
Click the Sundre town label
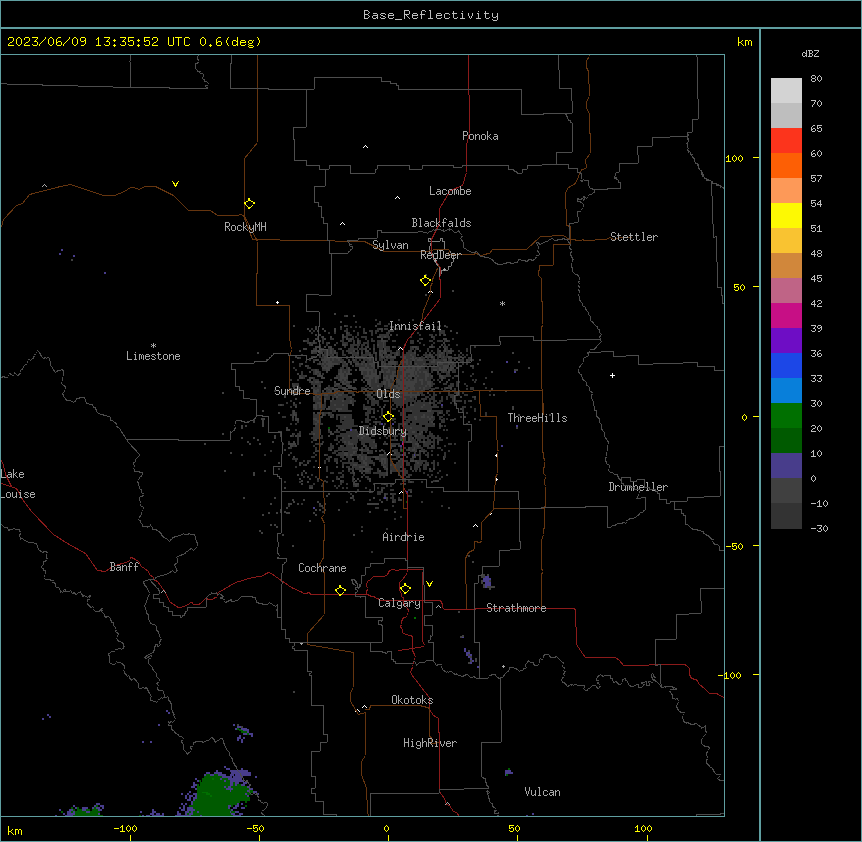pyautogui.click(x=292, y=391)
